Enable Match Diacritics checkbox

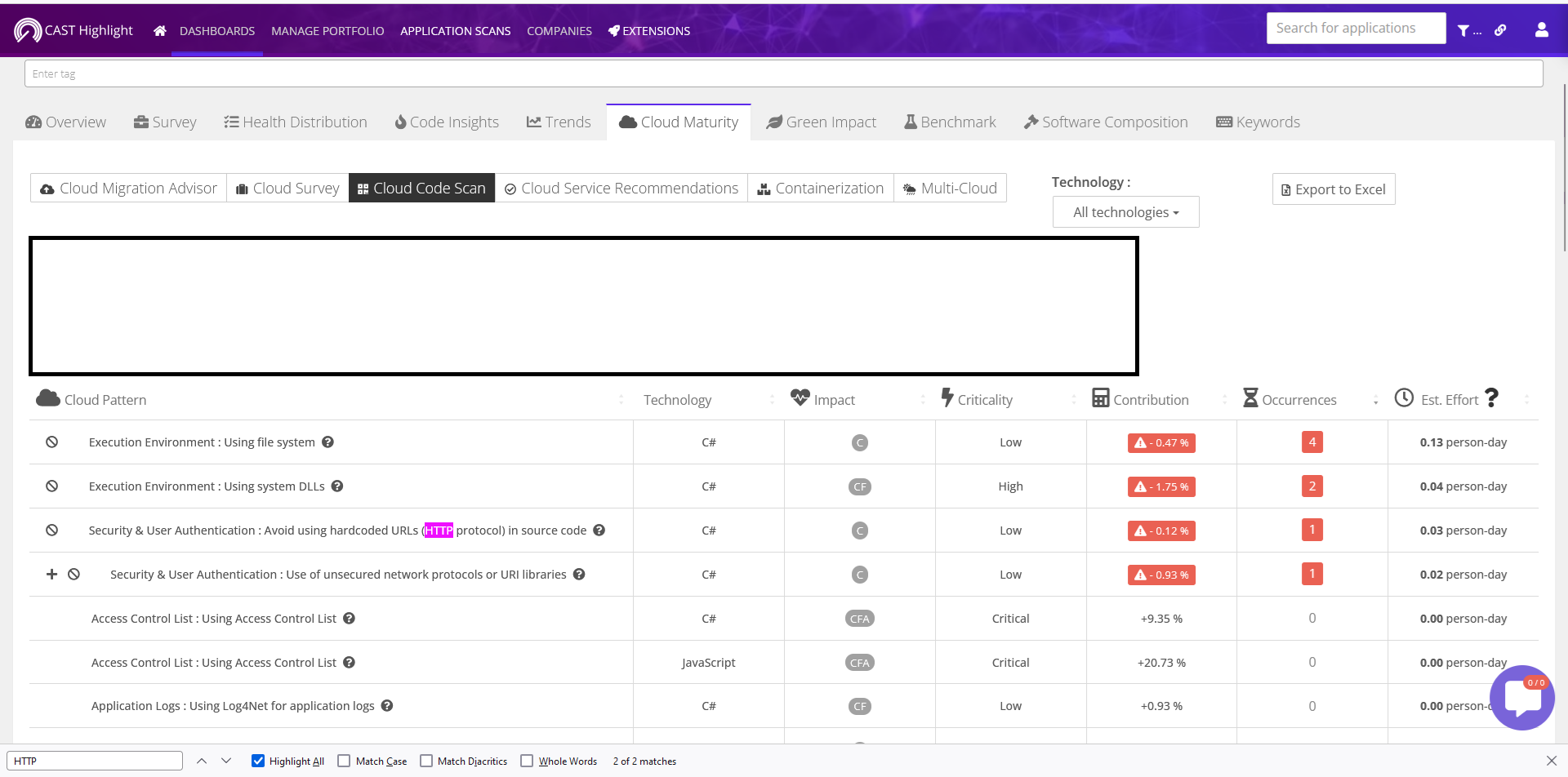coord(426,761)
